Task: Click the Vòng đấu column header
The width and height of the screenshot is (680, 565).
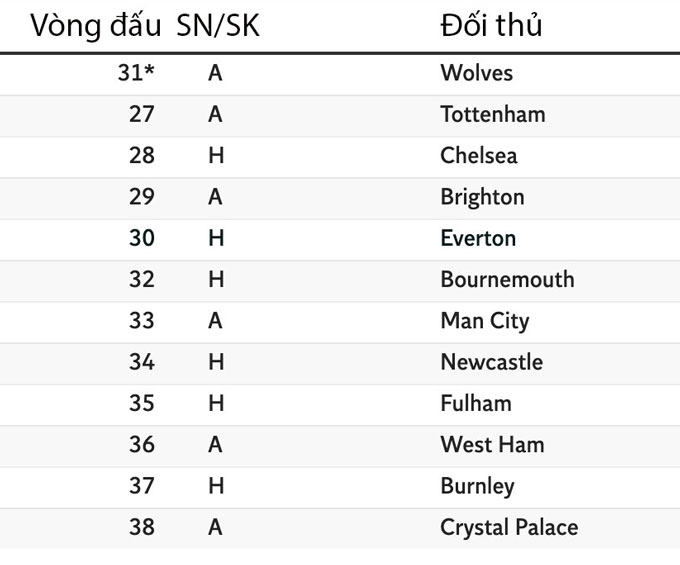Action: pyautogui.click(x=97, y=26)
